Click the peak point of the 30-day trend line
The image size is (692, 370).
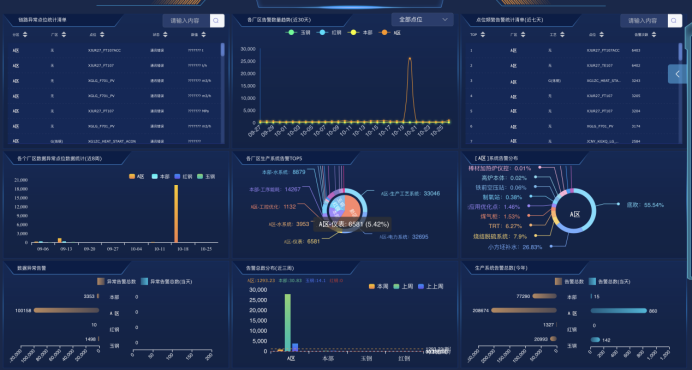click(x=410, y=58)
